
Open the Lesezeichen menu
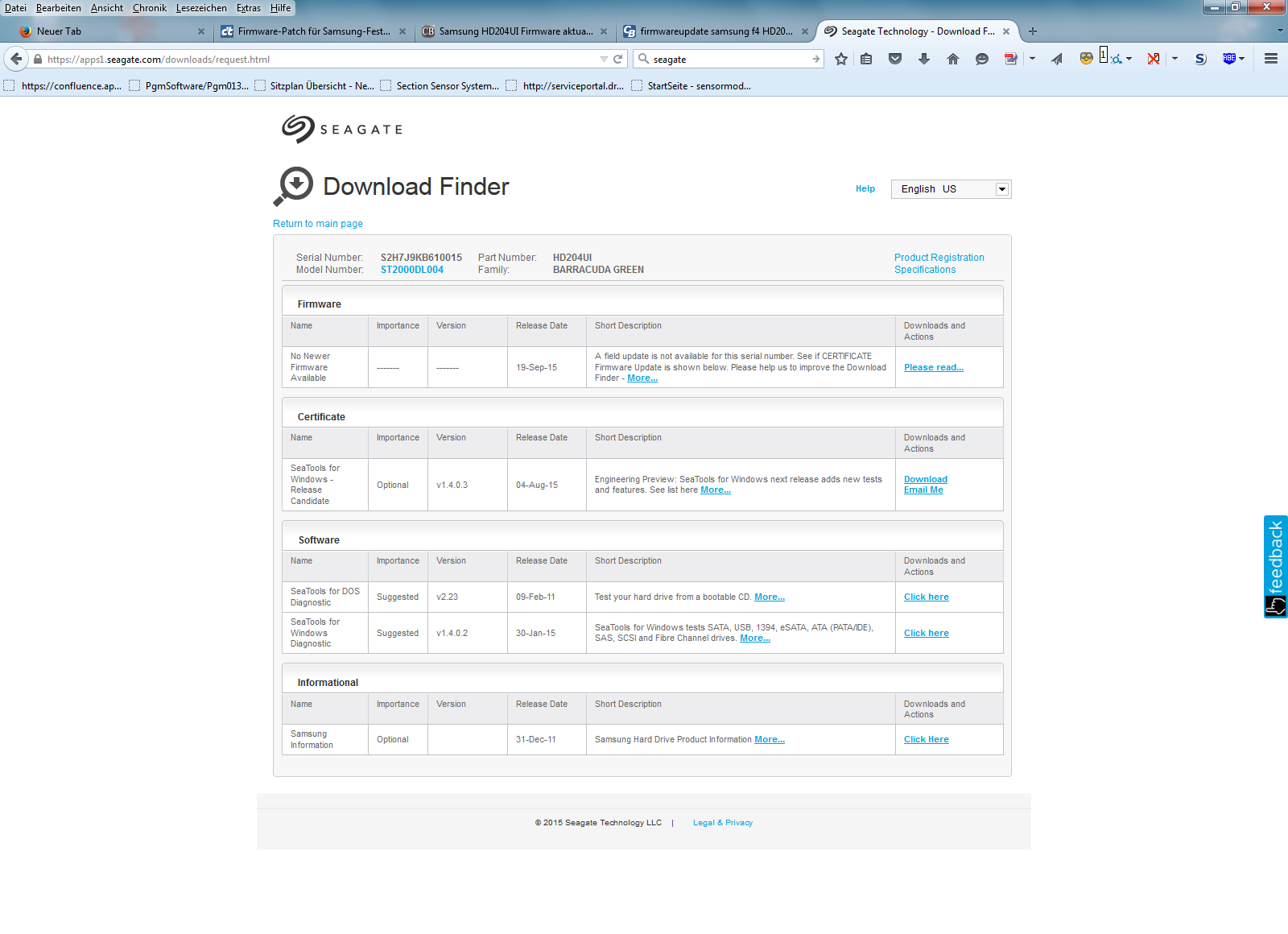click(201, 8)
